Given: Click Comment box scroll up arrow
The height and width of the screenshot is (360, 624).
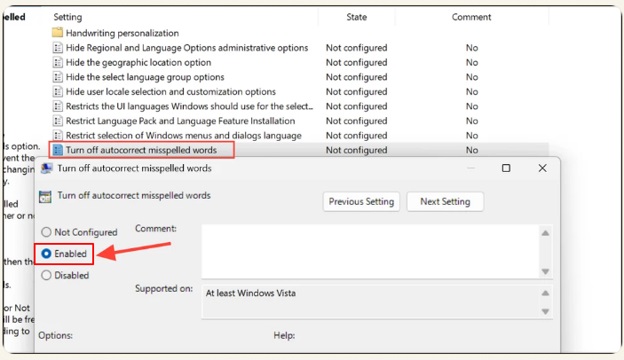Looking at the screenshot, I should point(545,233).
